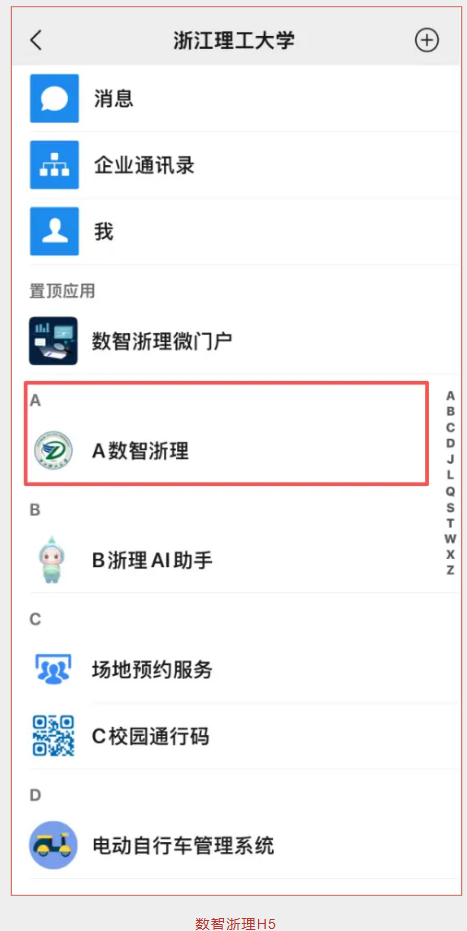Open the 电动自行车管理系统 entry label
The image size is (467, 931).
point(183,846)
